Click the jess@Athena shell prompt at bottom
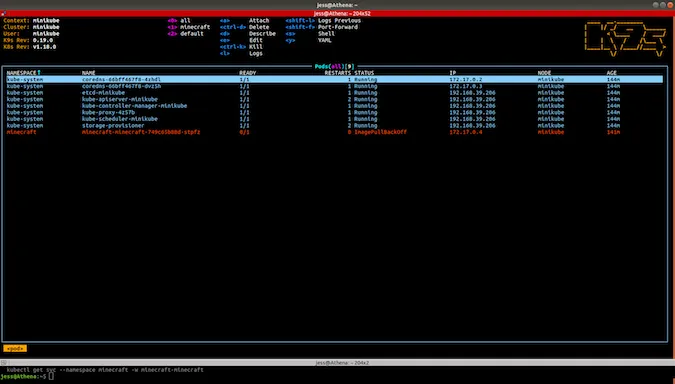Image resolution: width=675 pixels, height=384 pixels. tap(23, 377)
